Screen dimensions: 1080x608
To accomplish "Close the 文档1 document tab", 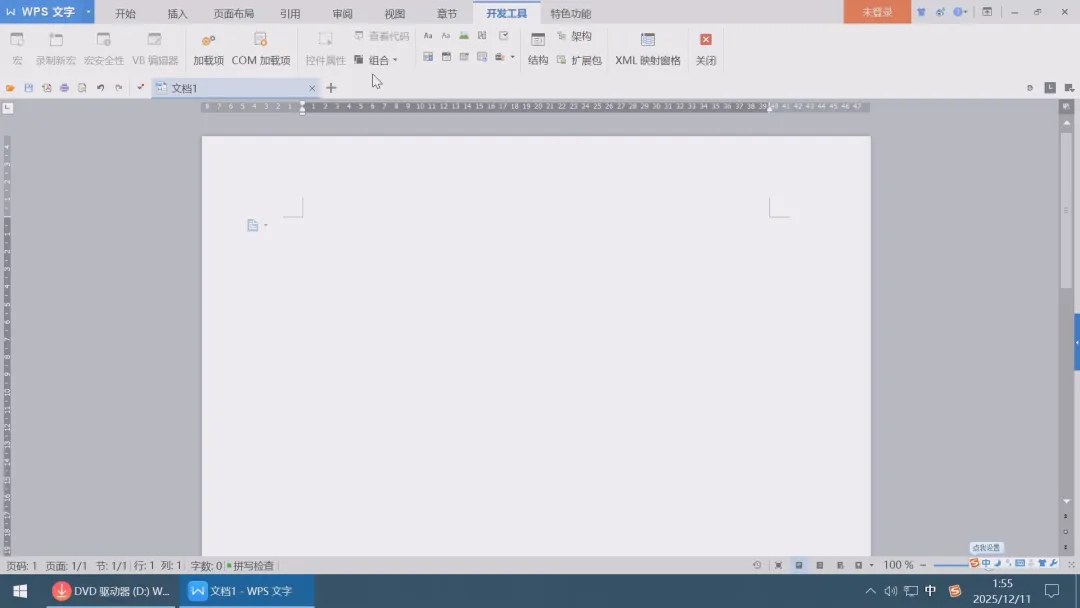I will pos(312,88).
